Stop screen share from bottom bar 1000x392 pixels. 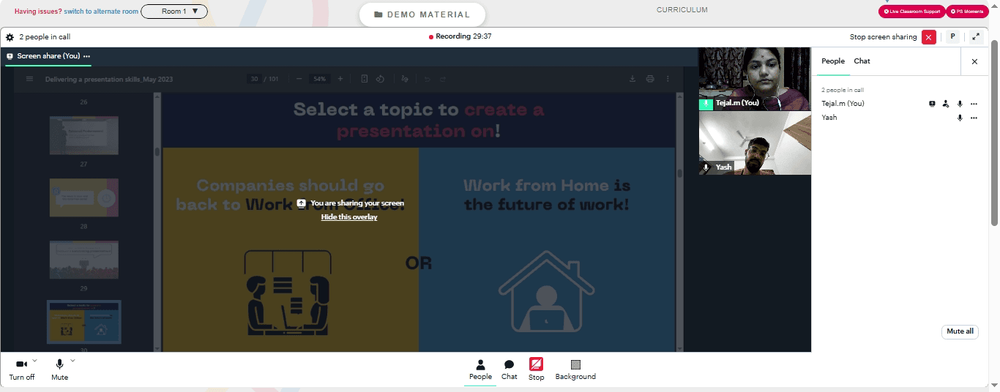coord(536,370)
